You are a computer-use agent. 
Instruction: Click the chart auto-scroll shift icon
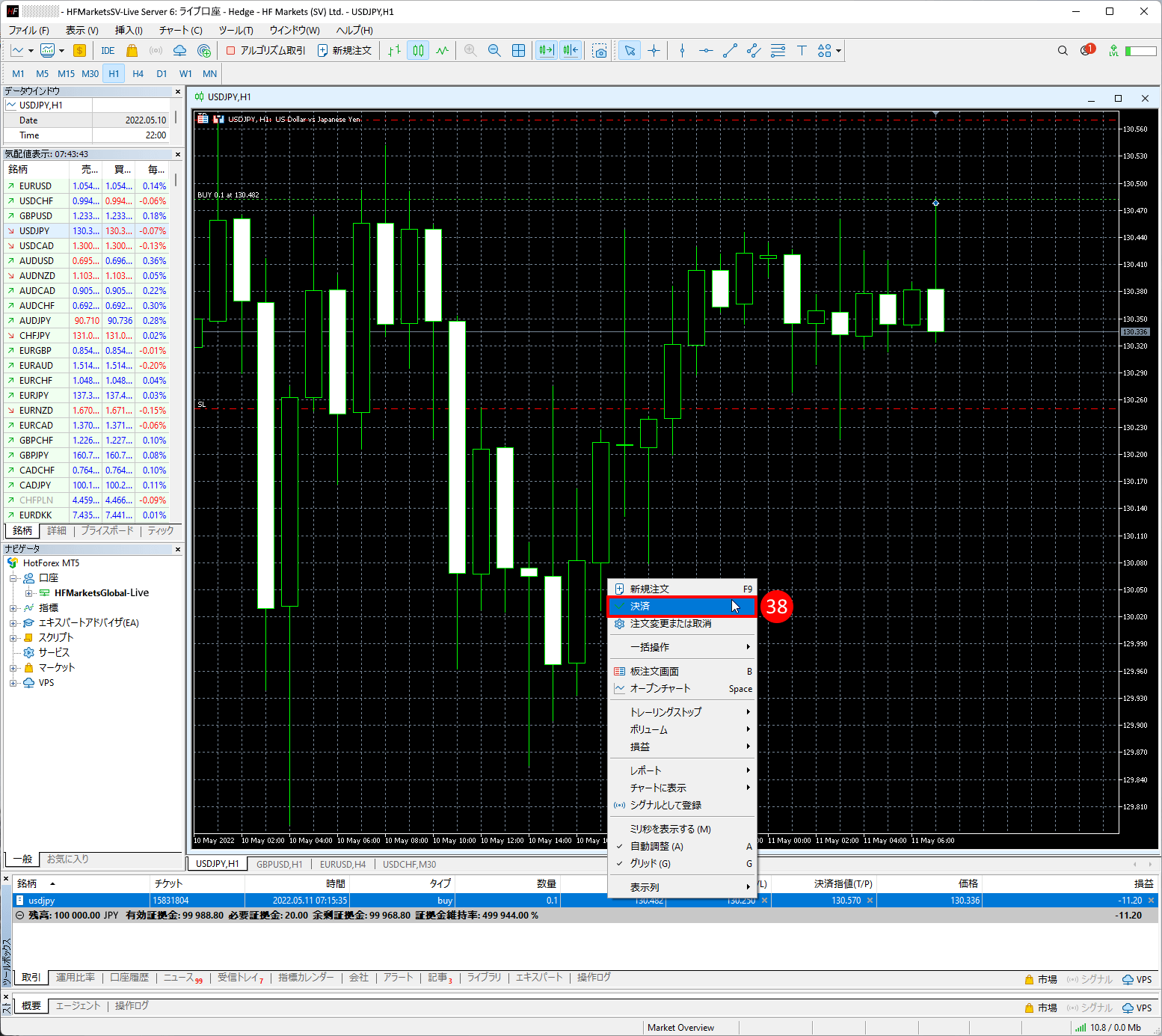pyautogui.click(x=546, y=50)
